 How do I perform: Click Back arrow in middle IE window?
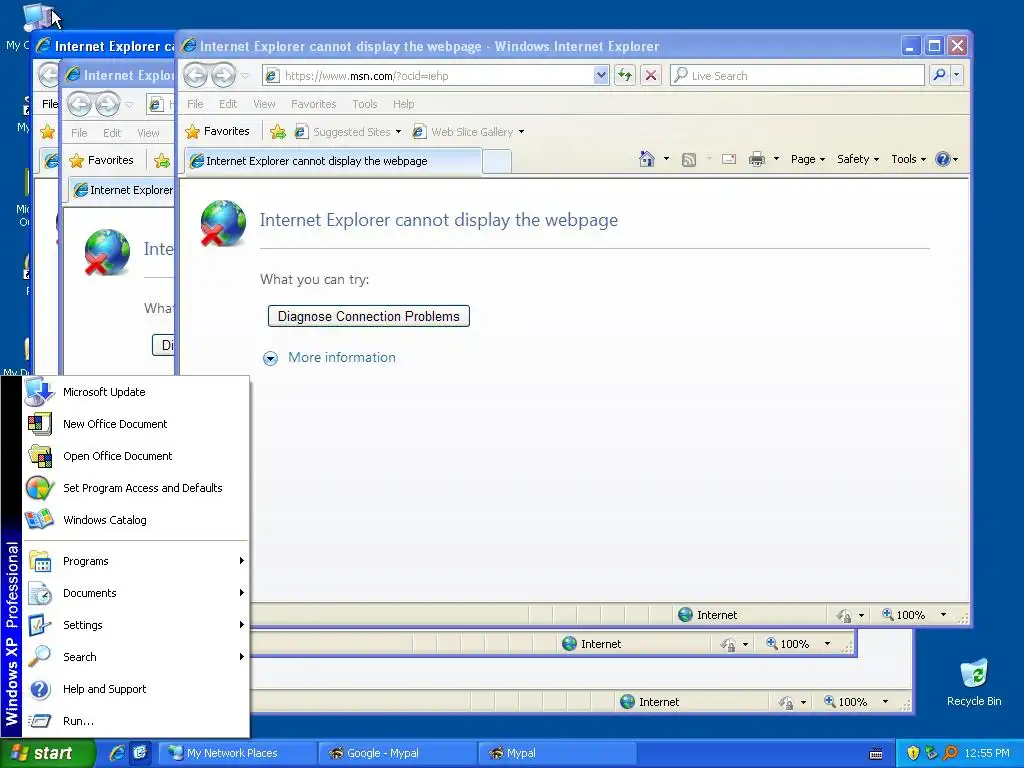pyautogui.click(x=79, y=104)
